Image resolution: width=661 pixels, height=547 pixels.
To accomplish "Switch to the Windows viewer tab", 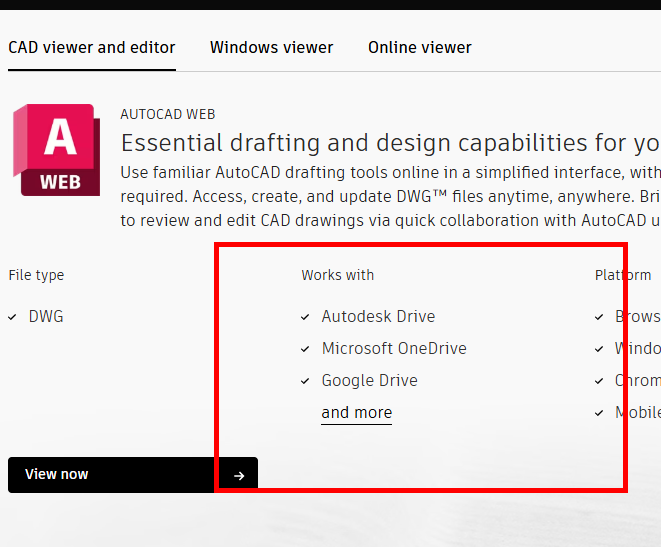I will click(271, 48).
